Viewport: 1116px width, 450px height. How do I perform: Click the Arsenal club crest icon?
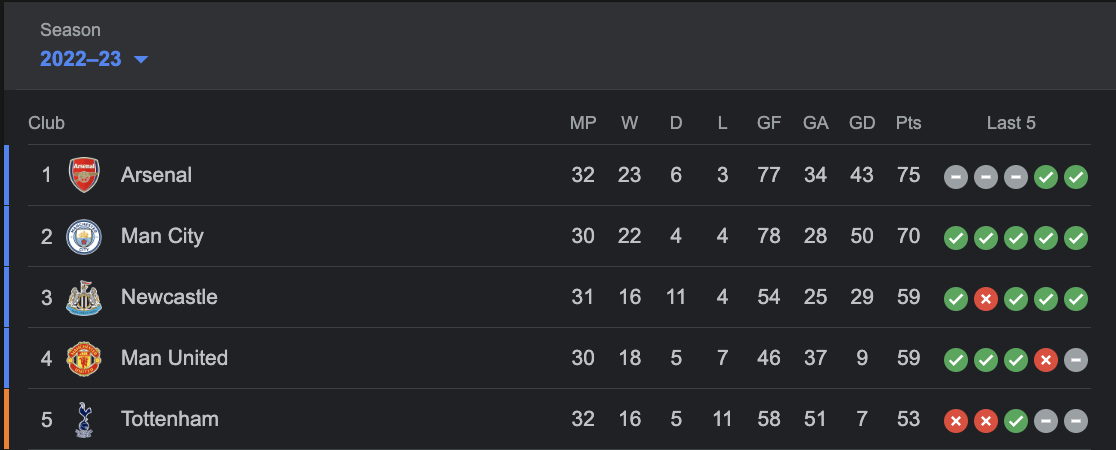click(84, 175)
